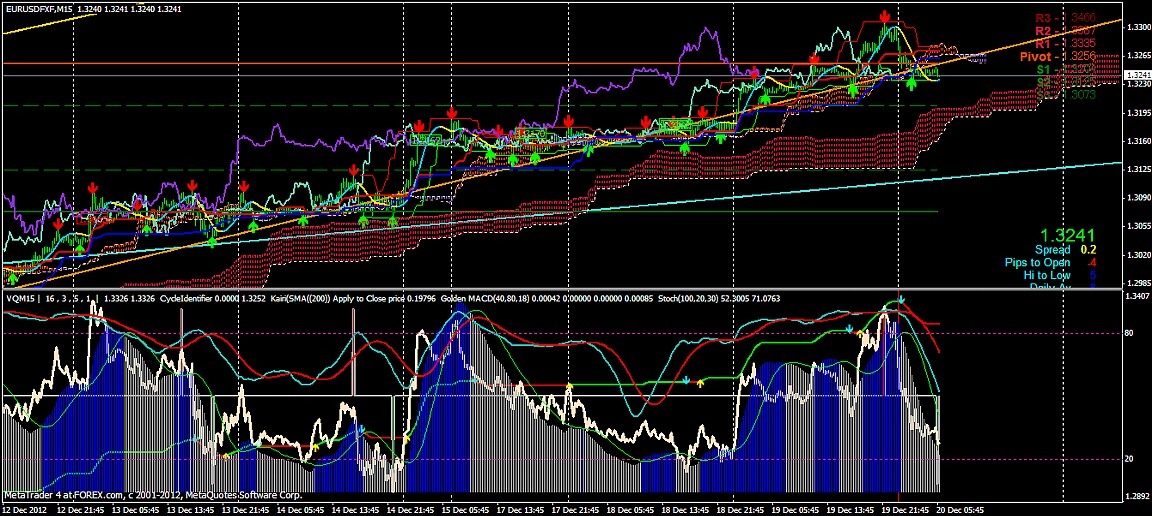Click the 1.3407 indicator scale value
Viewport: 1152px width, 516px height.
tap(1137, 297)
